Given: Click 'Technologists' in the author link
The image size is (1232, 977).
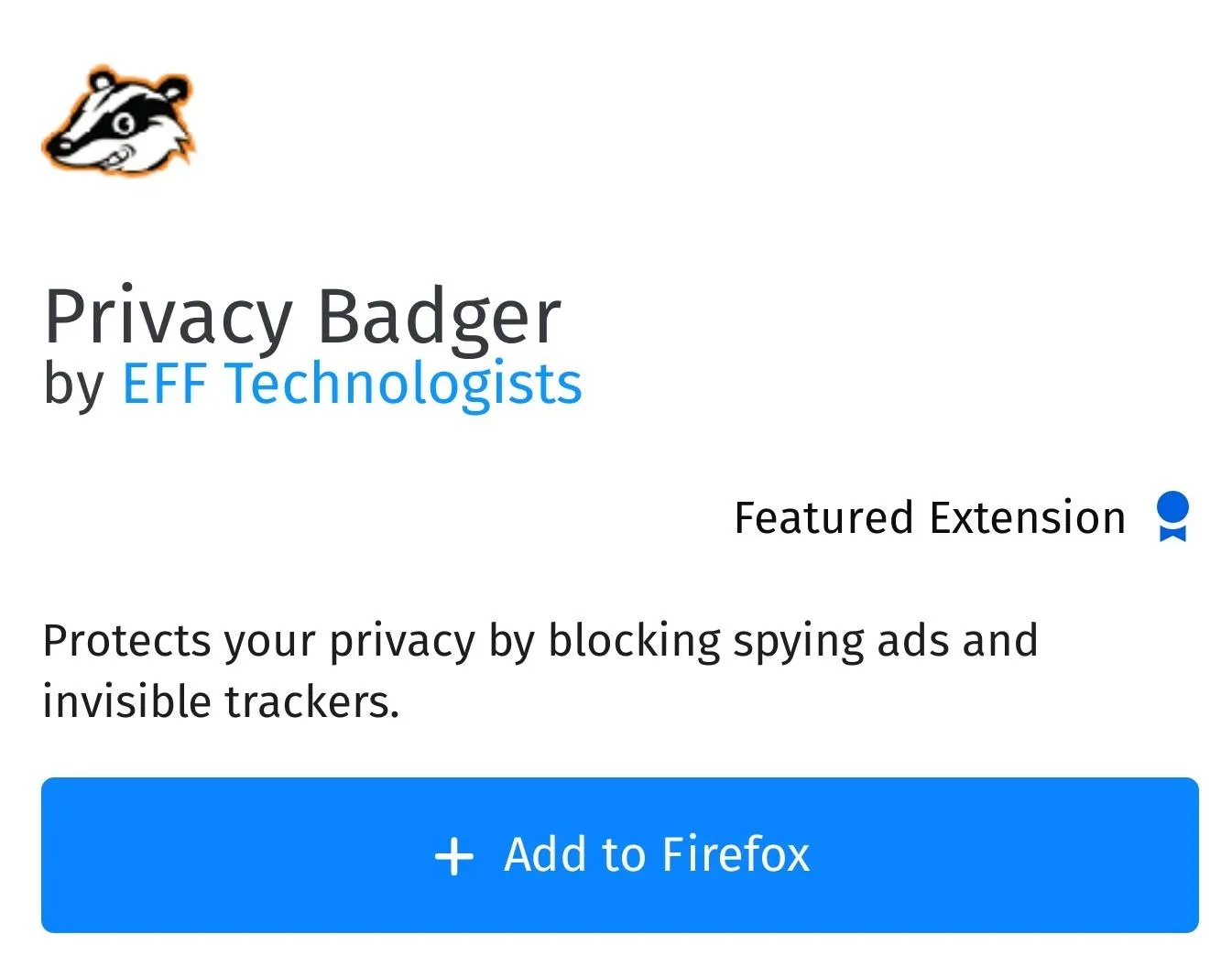Looking at the screenshot, I should pyautogui.click(x=404, y=383).
